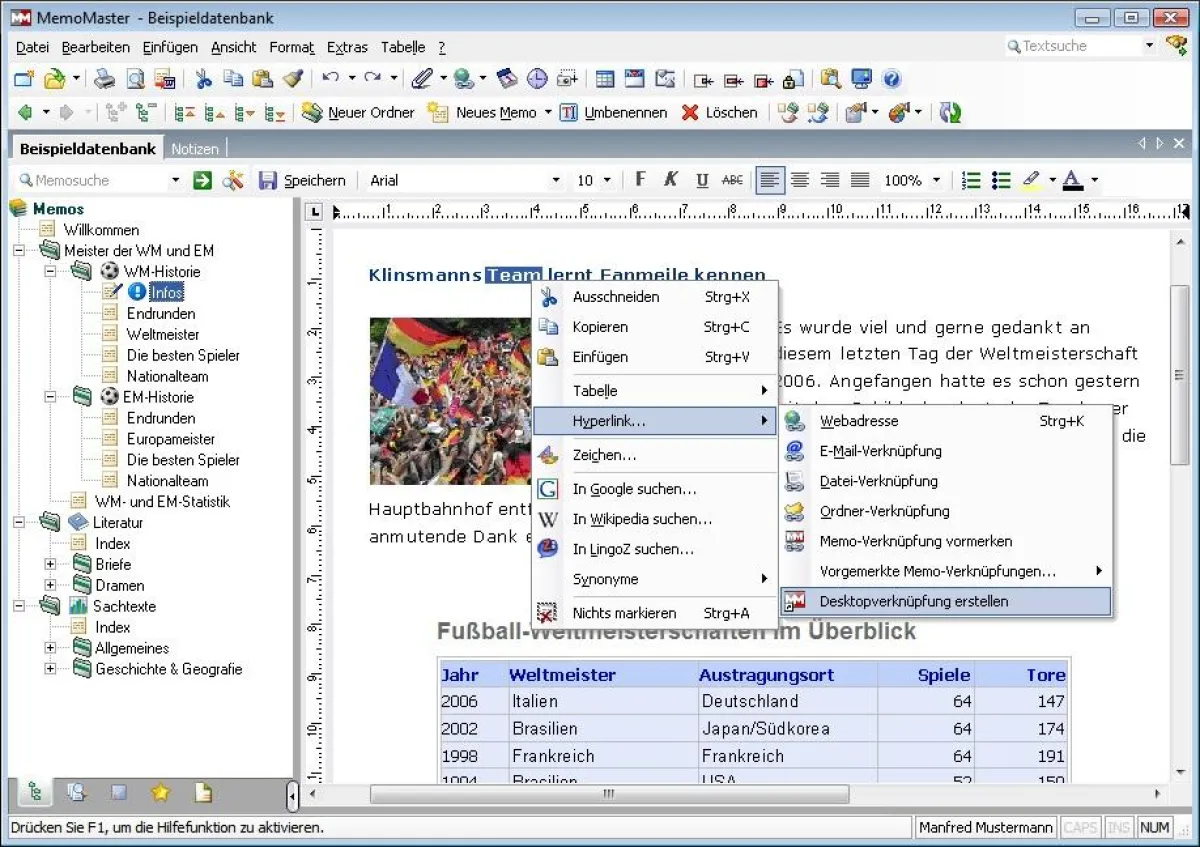1200x847 pixels.
Task: Toggle underline formatting
Action: (702, 180)
